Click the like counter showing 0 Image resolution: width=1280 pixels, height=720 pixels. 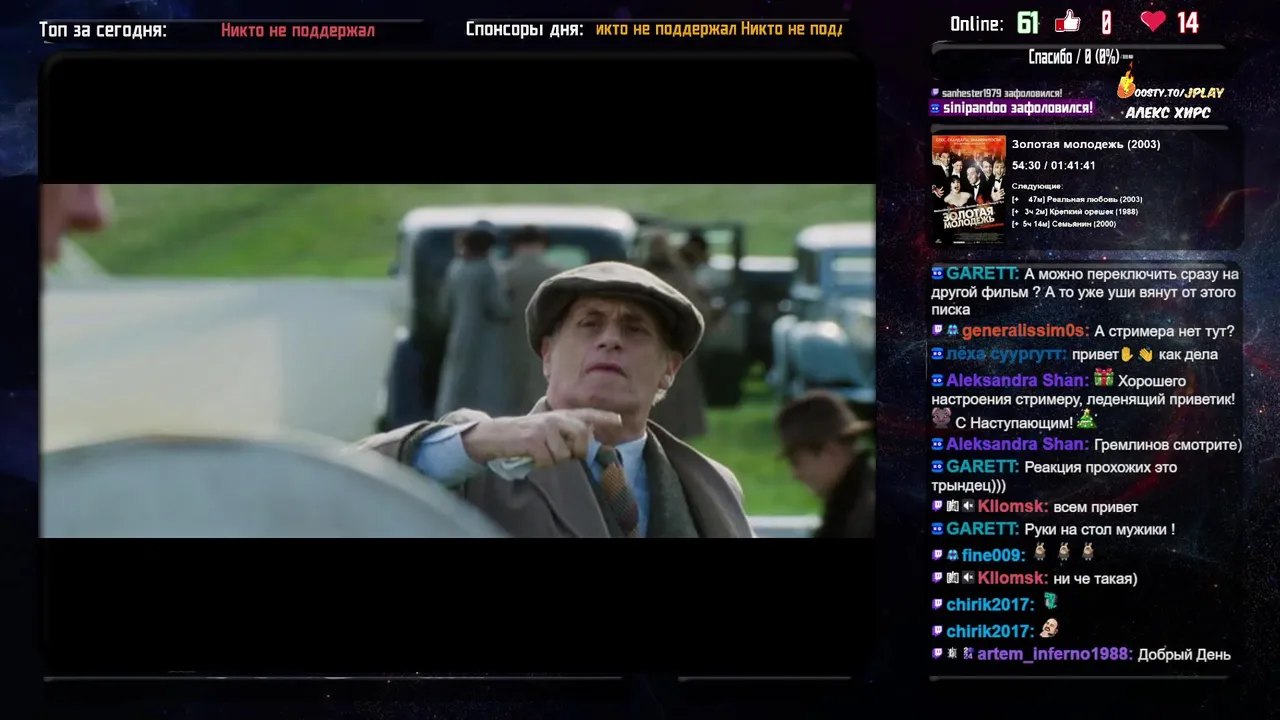click(x=1106, y=22)
